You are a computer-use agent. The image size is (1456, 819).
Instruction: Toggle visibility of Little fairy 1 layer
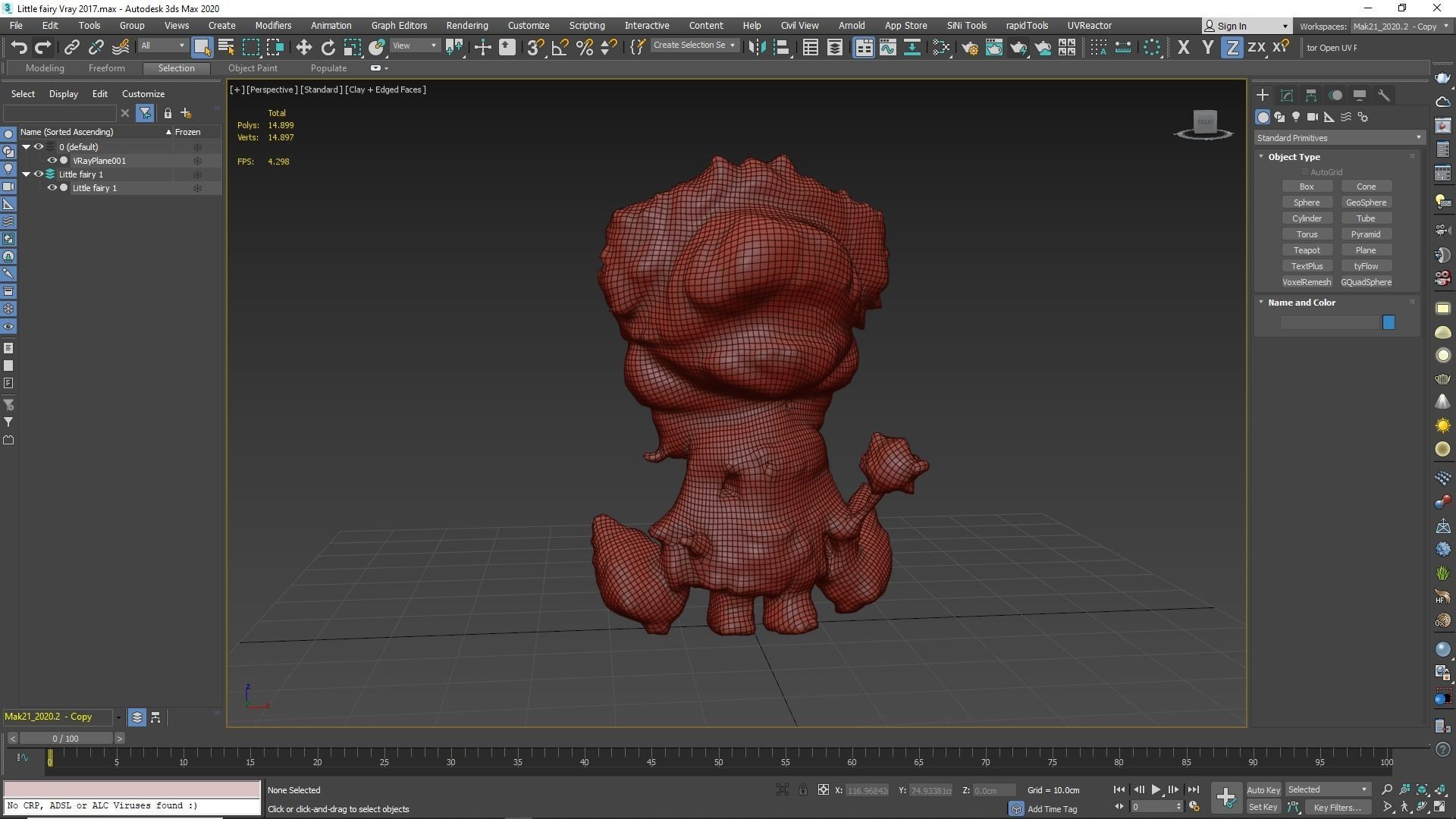pyautogui.click(x=39, y=174)
